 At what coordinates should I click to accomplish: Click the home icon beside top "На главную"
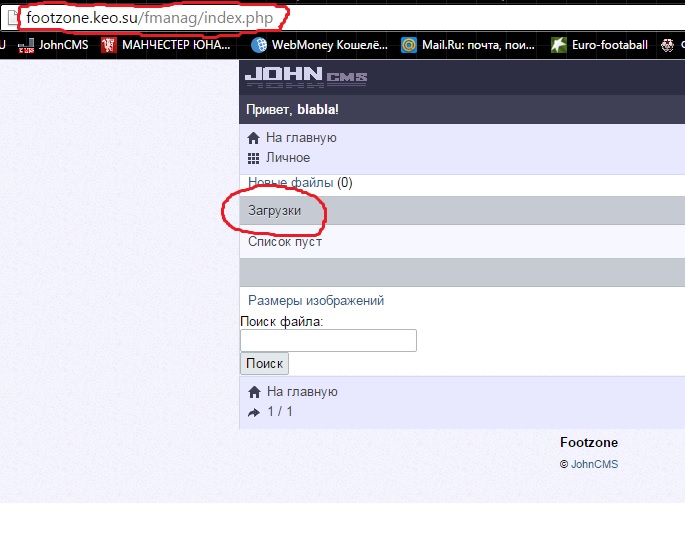click(254, 138)
